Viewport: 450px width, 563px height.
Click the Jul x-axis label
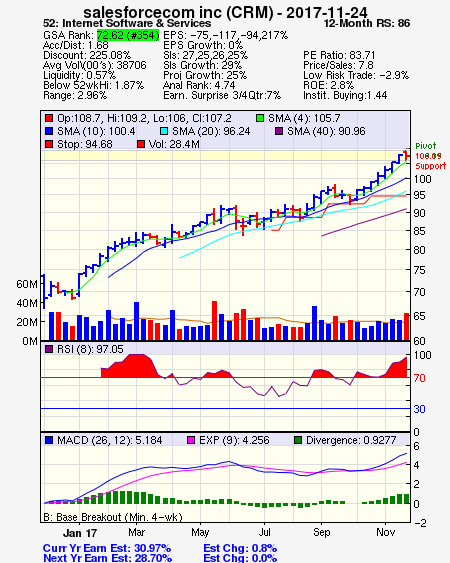[x=264, y=532]
